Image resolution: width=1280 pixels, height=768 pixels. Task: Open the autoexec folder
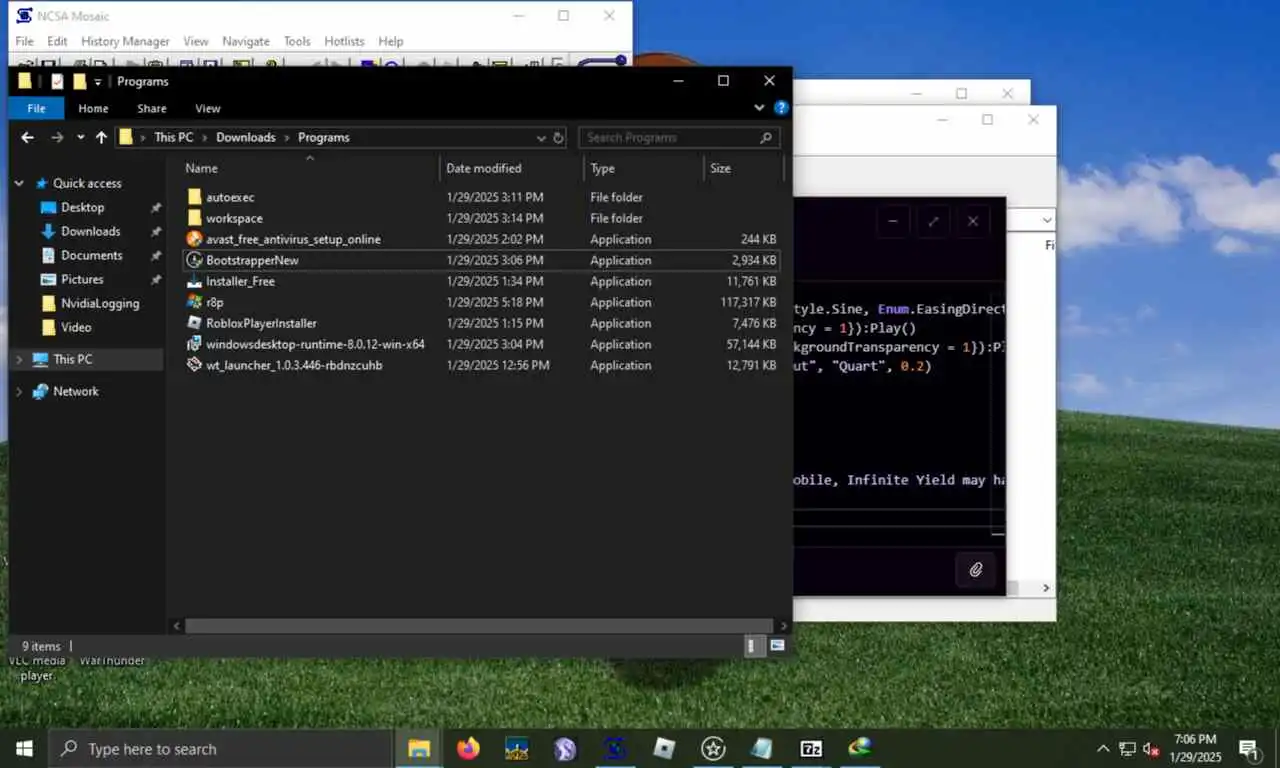tap(230, 197)
